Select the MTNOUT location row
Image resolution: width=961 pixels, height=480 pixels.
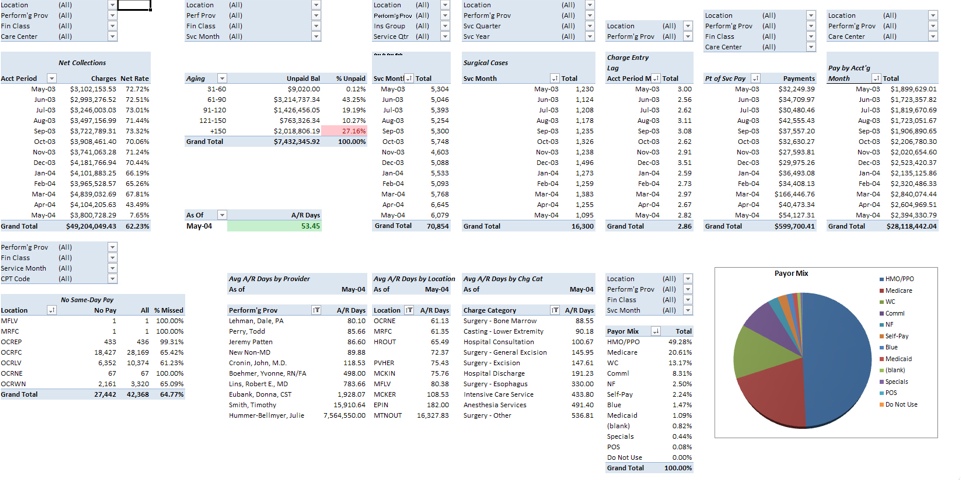tap(411, 415)
